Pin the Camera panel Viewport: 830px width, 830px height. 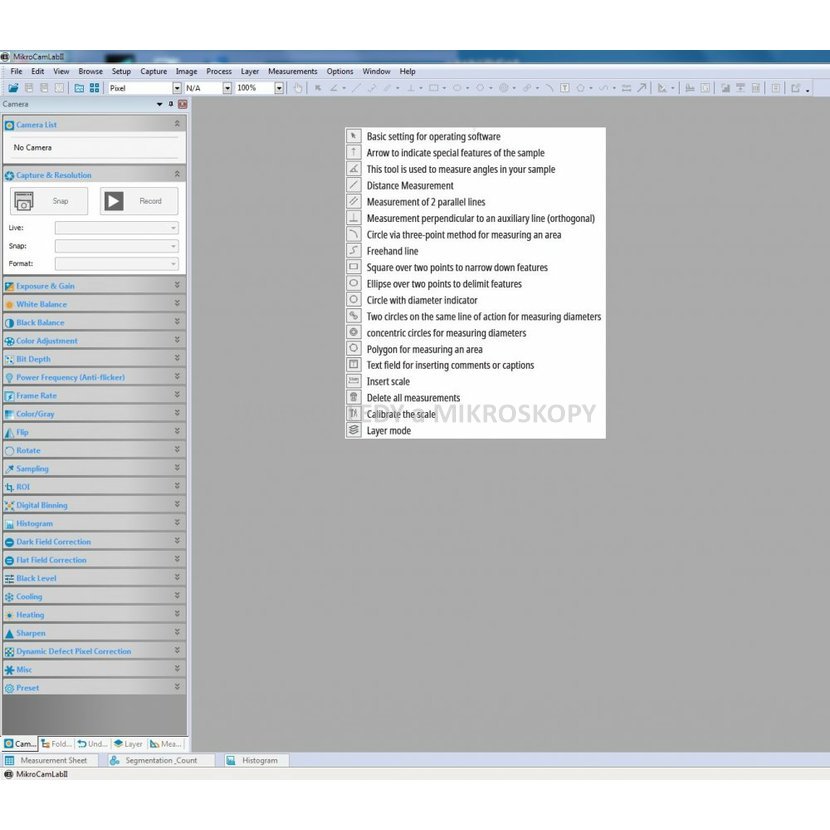point(171,104)
